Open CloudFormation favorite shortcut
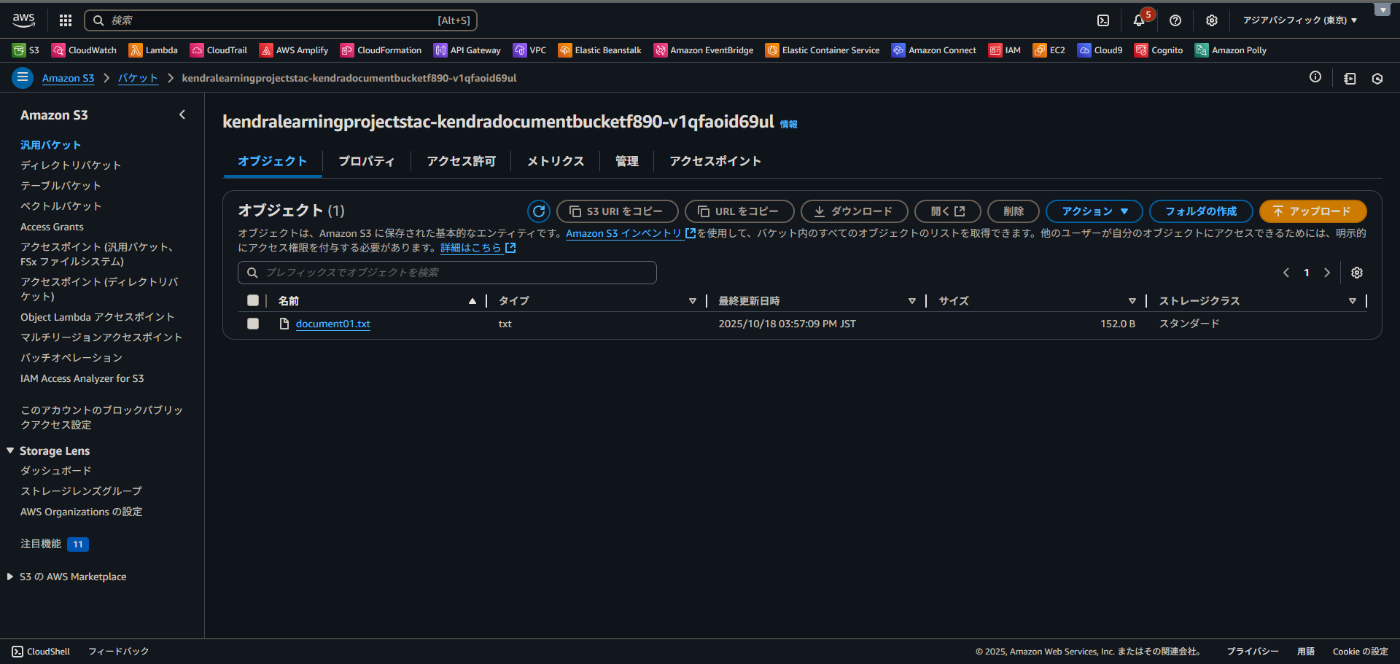The height and width of the screenshot is (664, 1400). click(381, 50)
